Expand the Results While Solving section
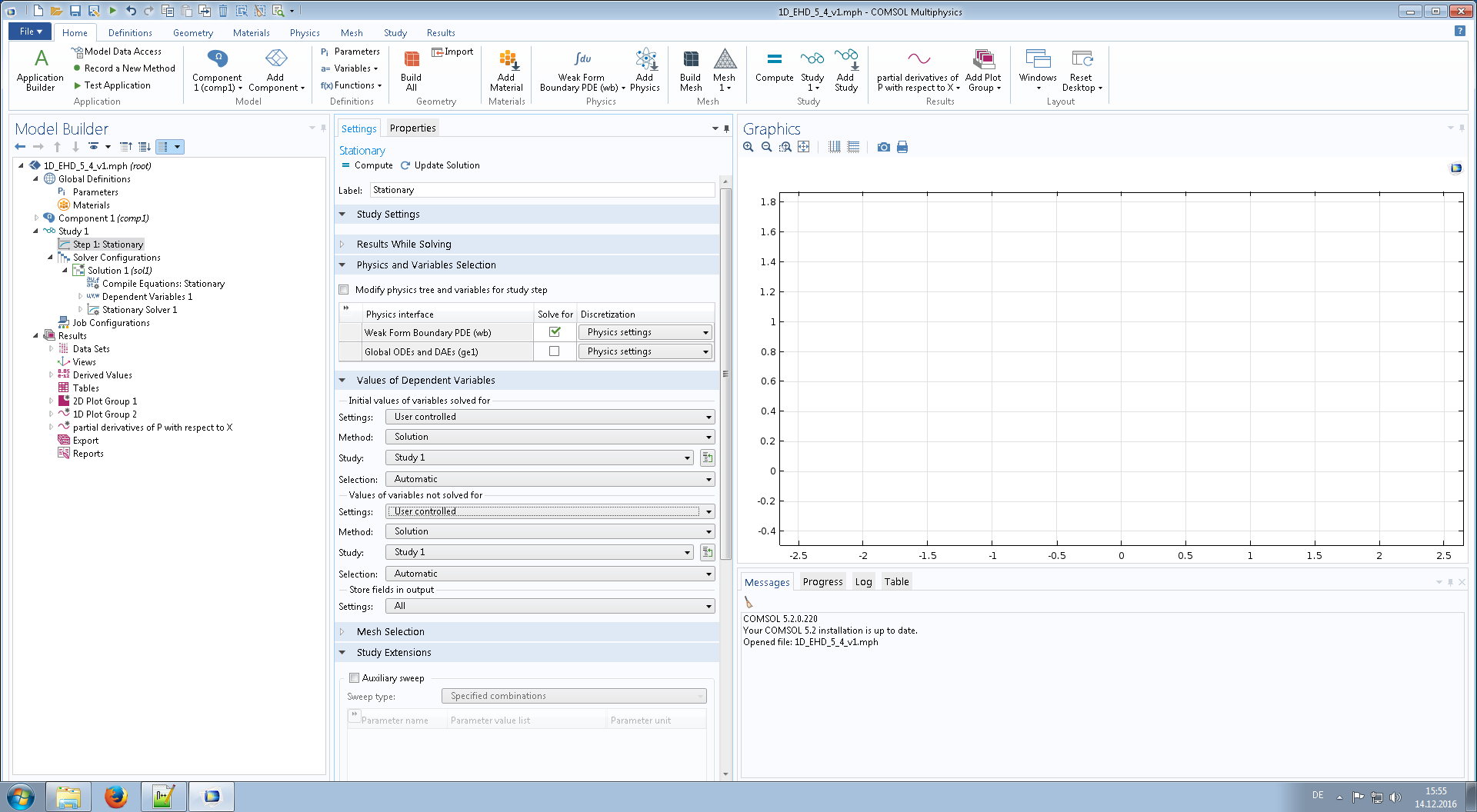 342,245
